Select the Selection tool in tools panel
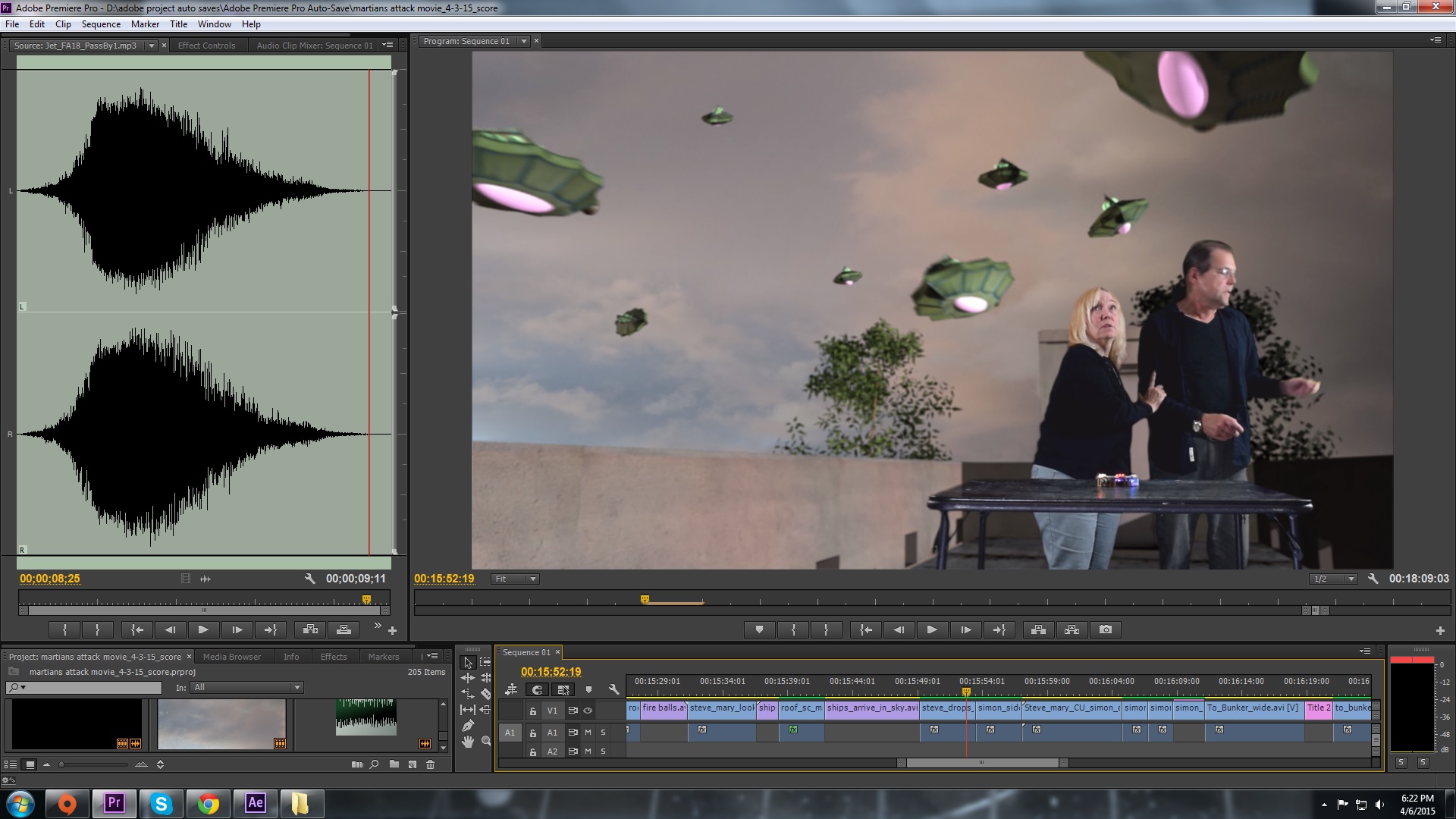This screenshot has height=819, width=1456. tap(468, 662)
